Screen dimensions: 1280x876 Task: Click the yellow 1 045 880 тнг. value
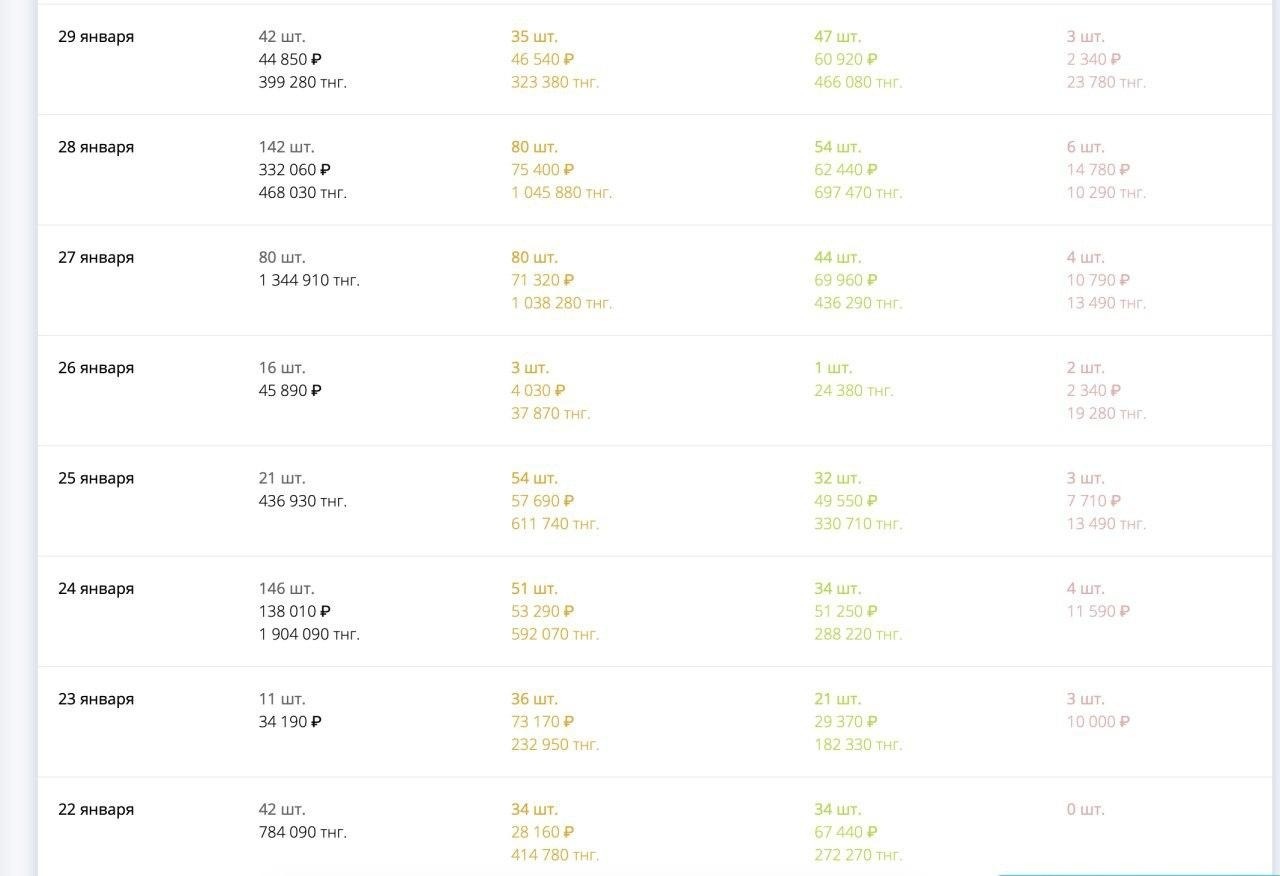(x=562, y=192)
